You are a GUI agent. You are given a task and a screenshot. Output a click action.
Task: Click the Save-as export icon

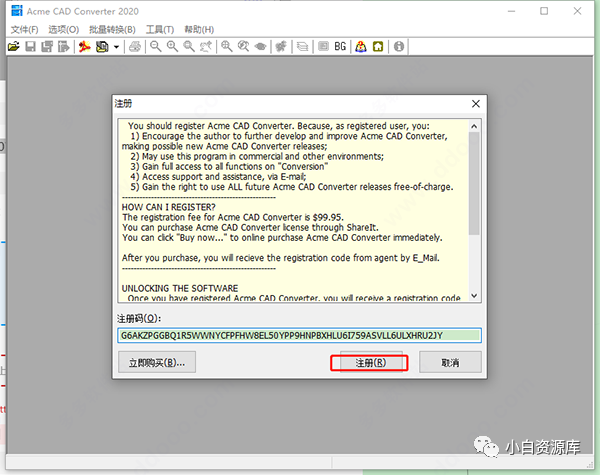(64, 47)
